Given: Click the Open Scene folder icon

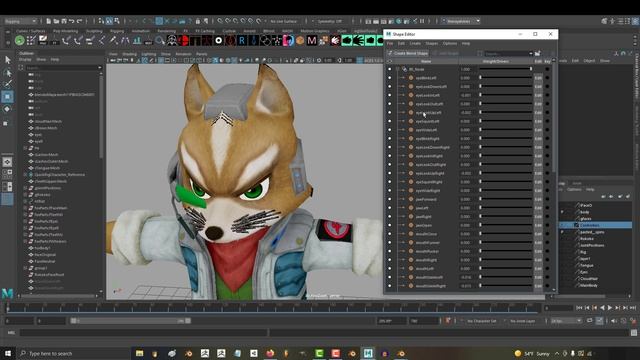Looking at the screenshot, I should click(x=56, y=21).
